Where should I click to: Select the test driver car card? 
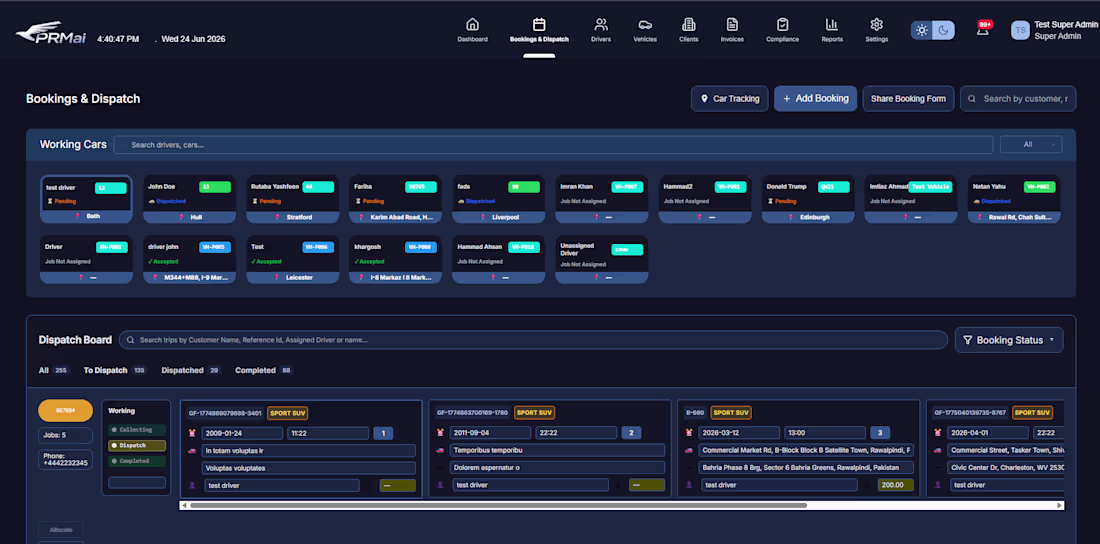click(86, 199)
